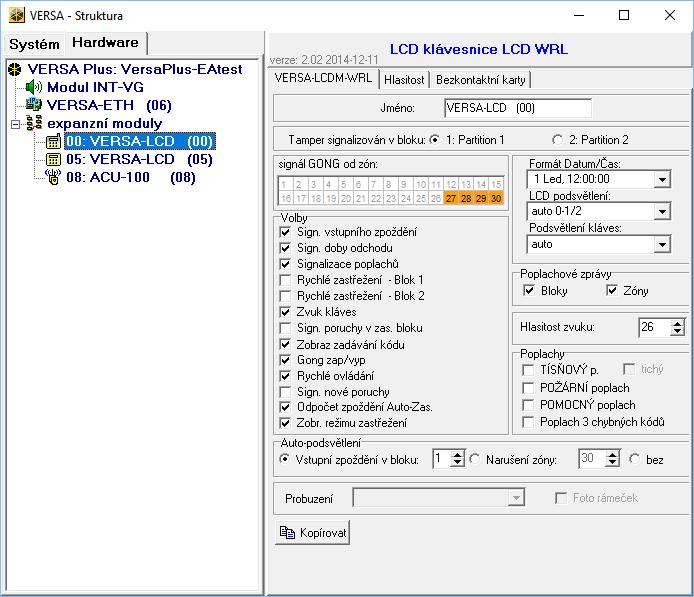Decrease Vstupní zpoždění v bloku number
The height and width of the screenshot is (597, 694).
point(457,463)
